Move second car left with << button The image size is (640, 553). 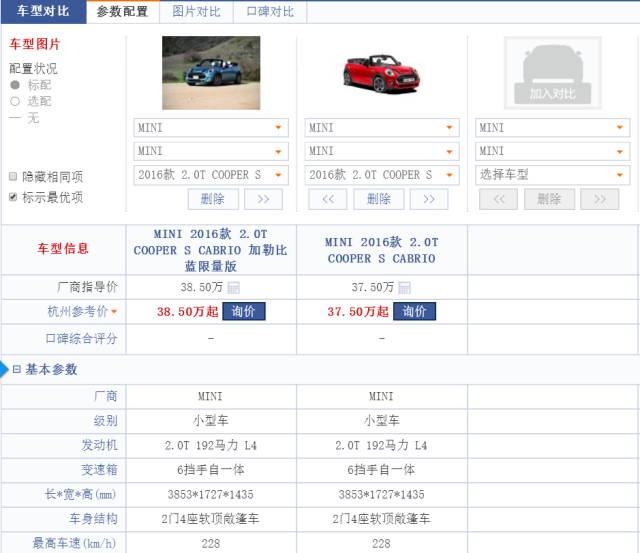pyautogui.click(x=328, y=199)
